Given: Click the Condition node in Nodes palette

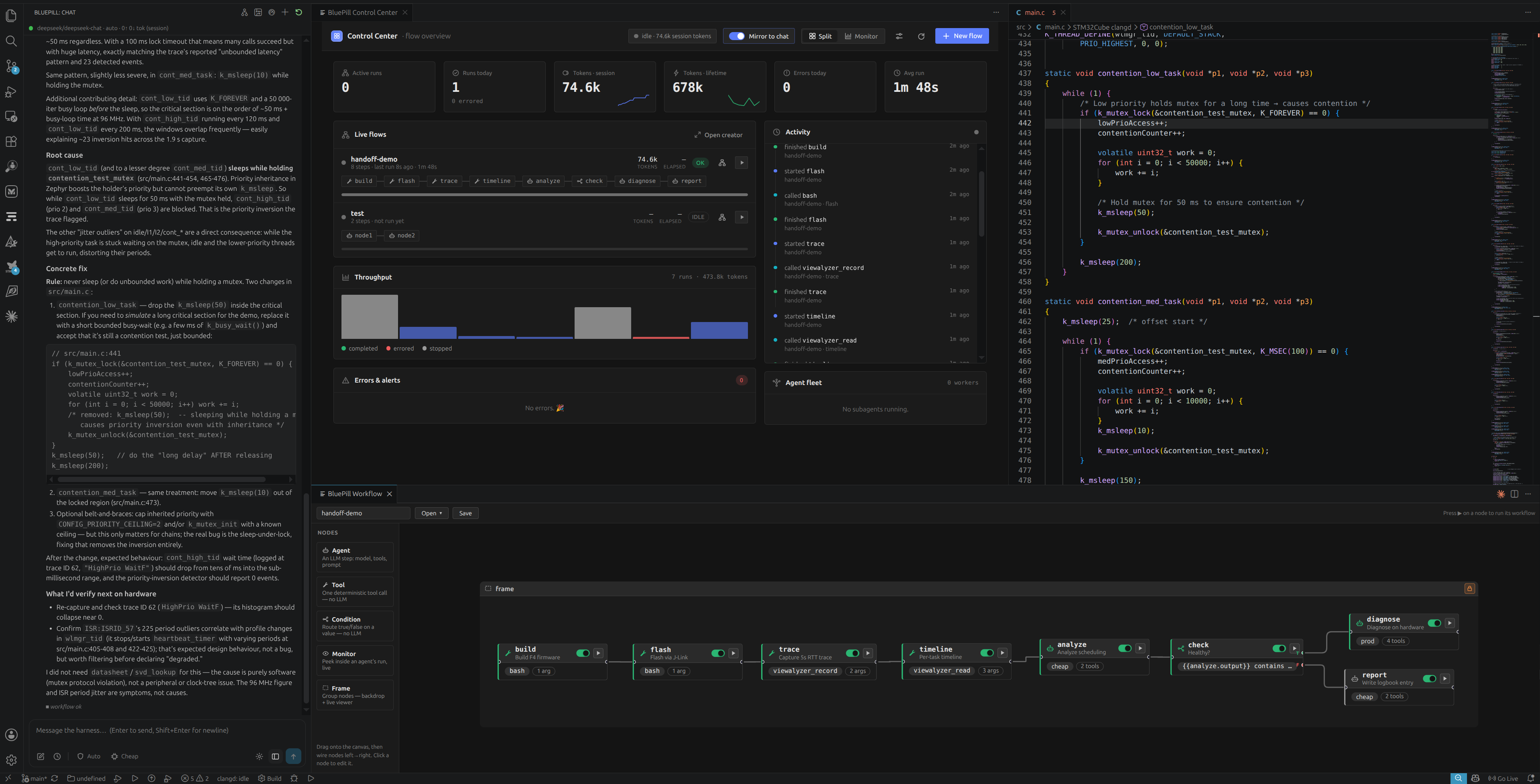Looking at the screenshot, I should coord(355,626).
